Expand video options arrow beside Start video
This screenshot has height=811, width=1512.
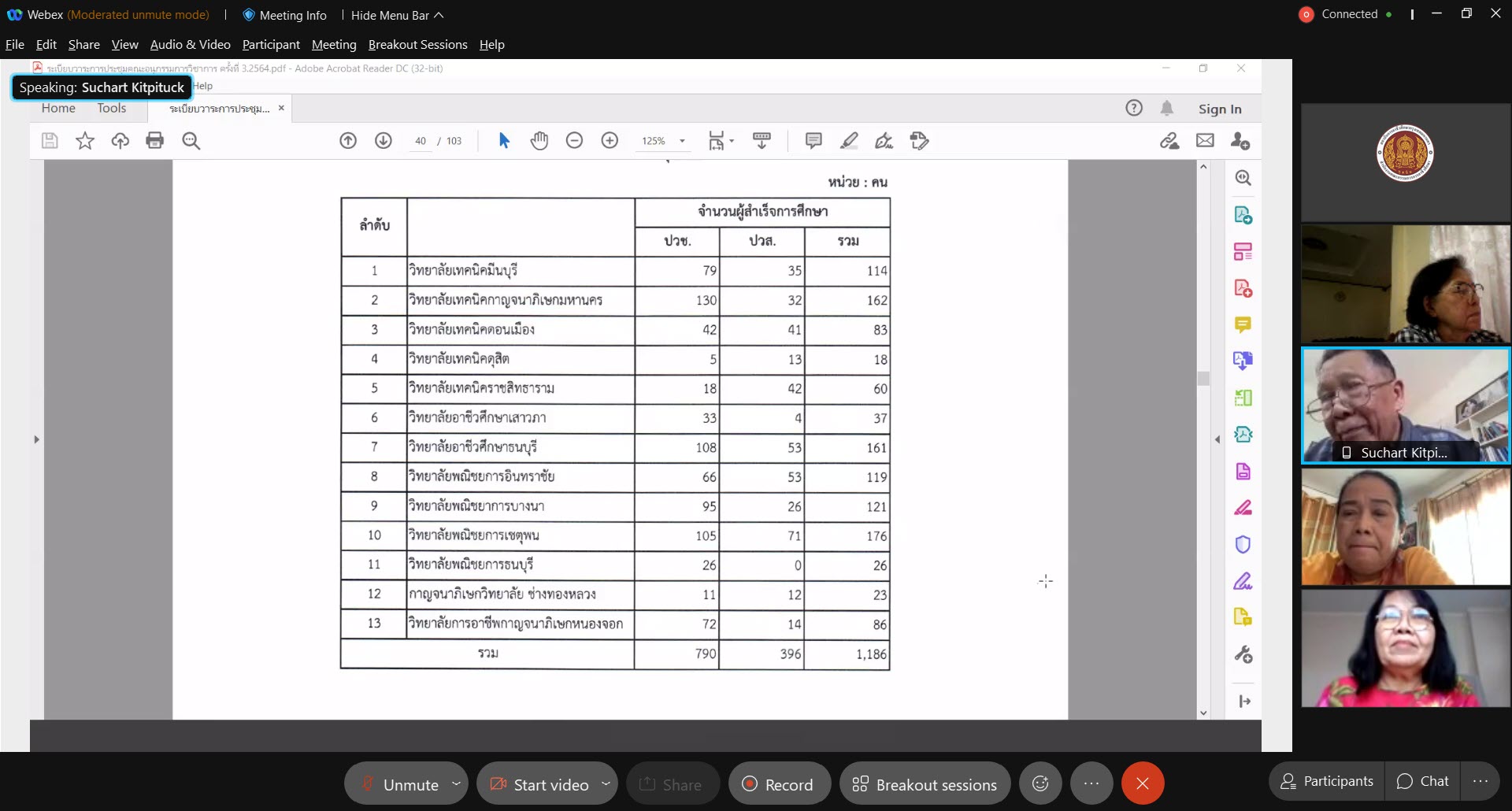click(x=606, y=783)
